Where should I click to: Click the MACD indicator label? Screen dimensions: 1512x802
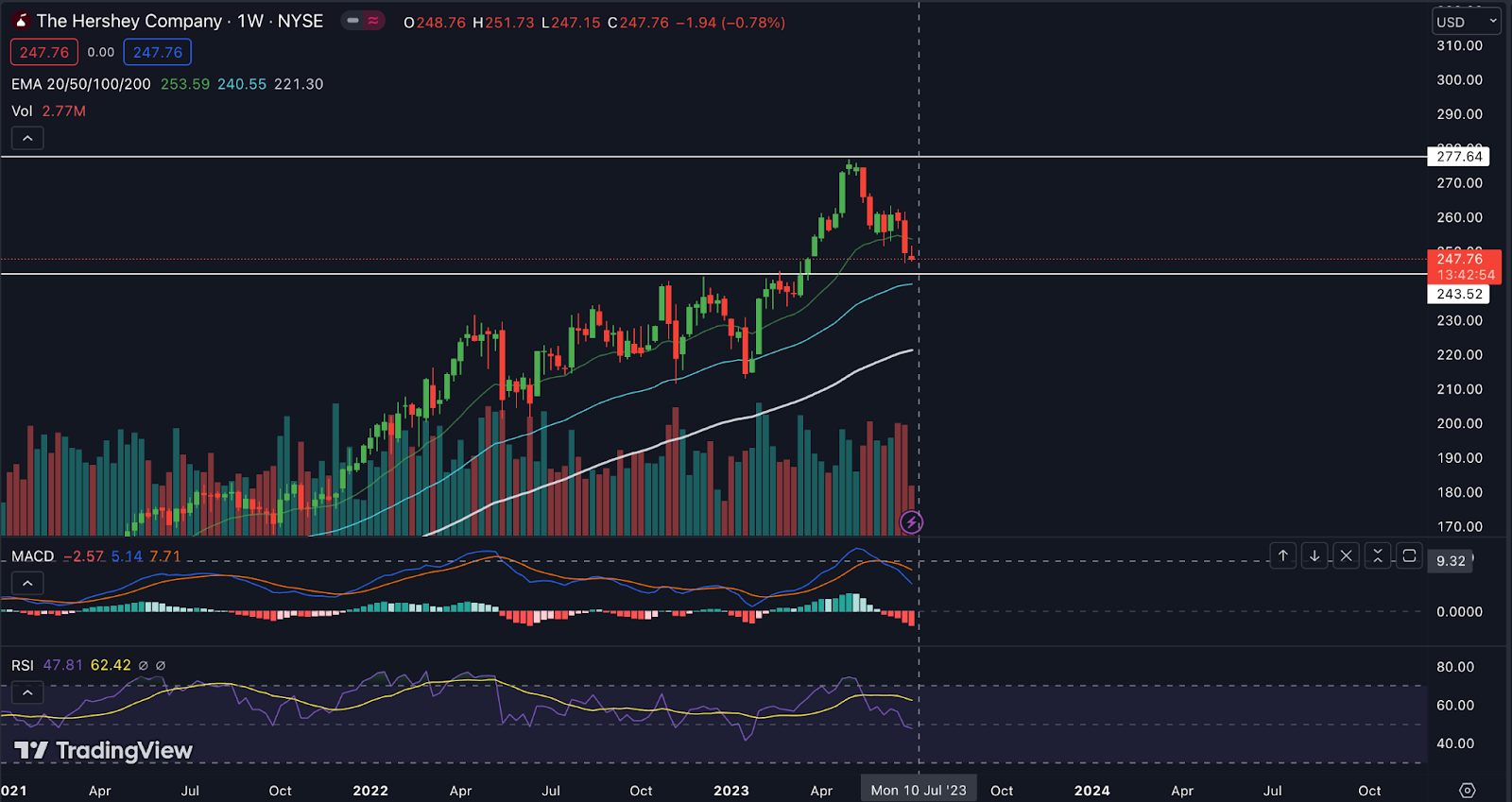33,556
